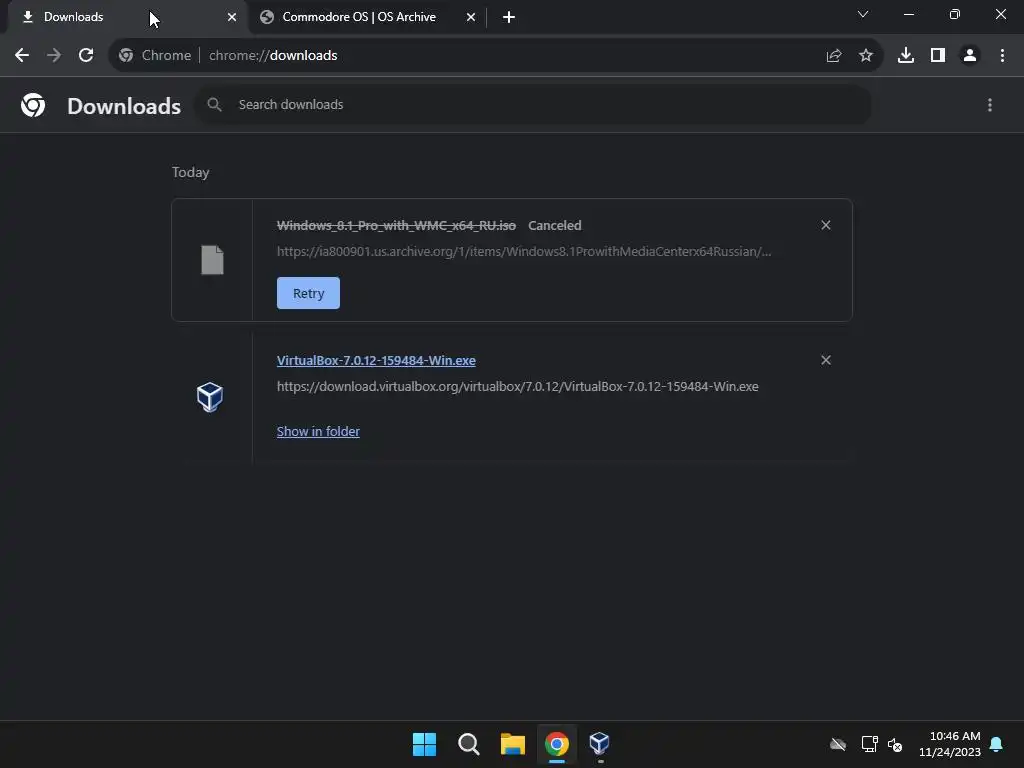Click the muted volume tray icon
Viewport: 1024px width, 768px height.
[x=895, y=744]
